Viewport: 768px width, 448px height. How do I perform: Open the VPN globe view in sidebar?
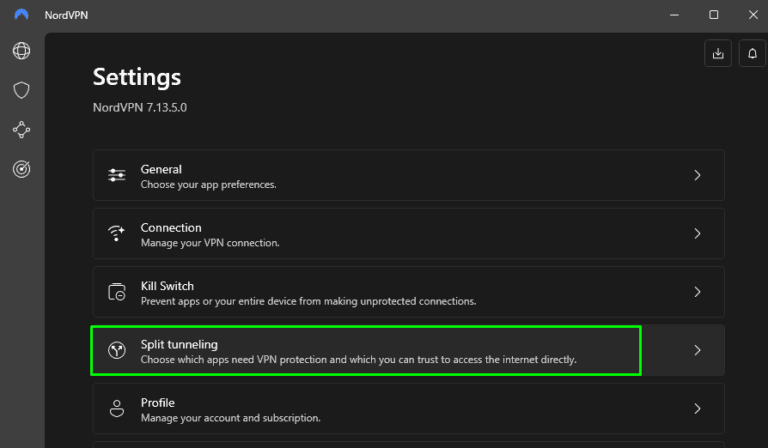coord(21,51)
